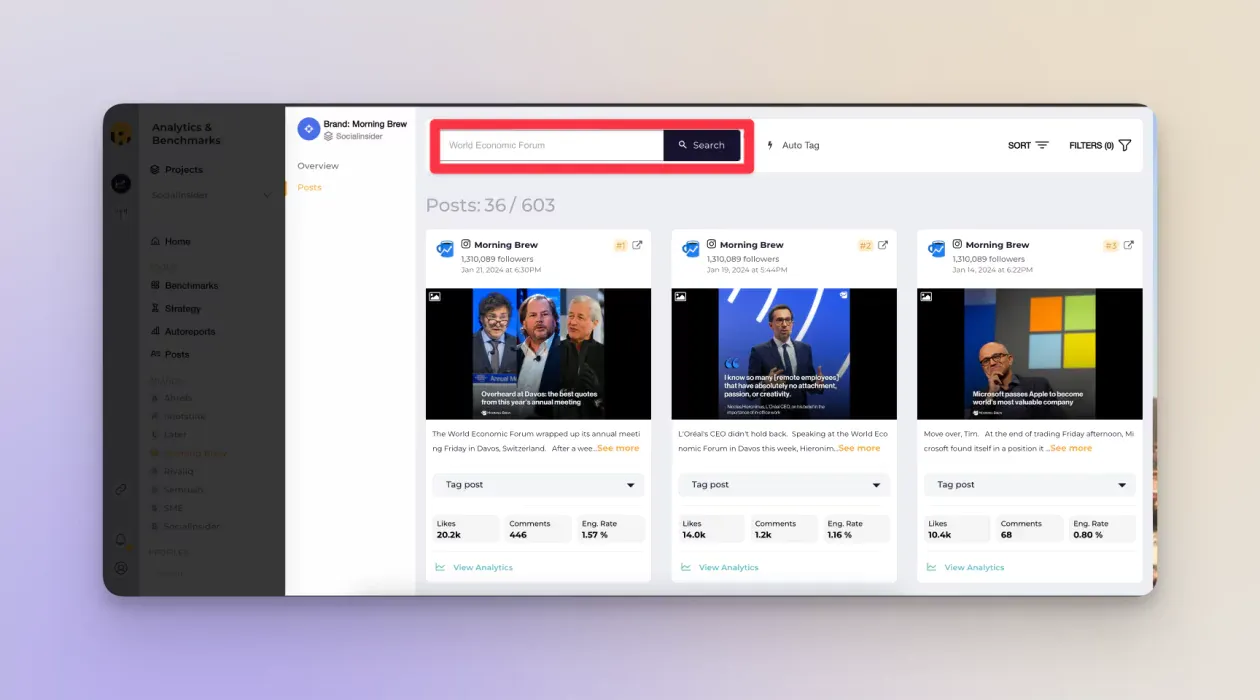Viewport: 1260px width, 700px height.
Task: Open the sidebar Posts tool item
Action: (169, 355)
